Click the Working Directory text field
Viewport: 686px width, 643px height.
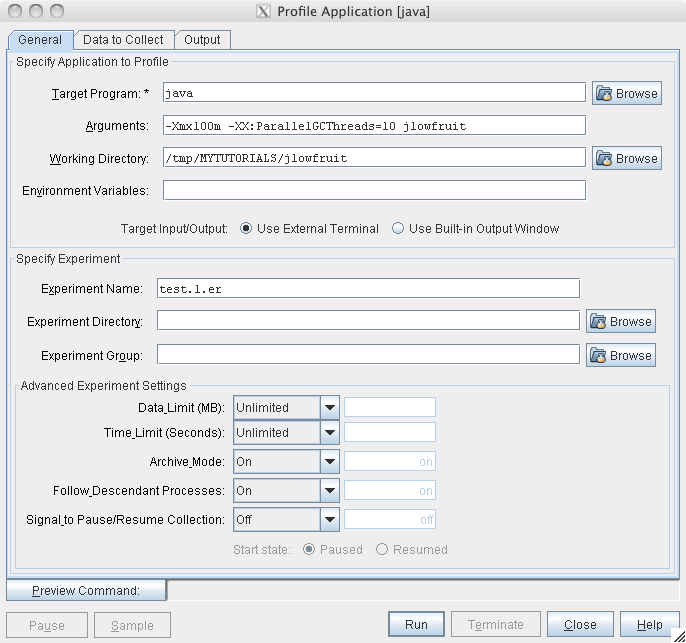(x=374, y=158)
